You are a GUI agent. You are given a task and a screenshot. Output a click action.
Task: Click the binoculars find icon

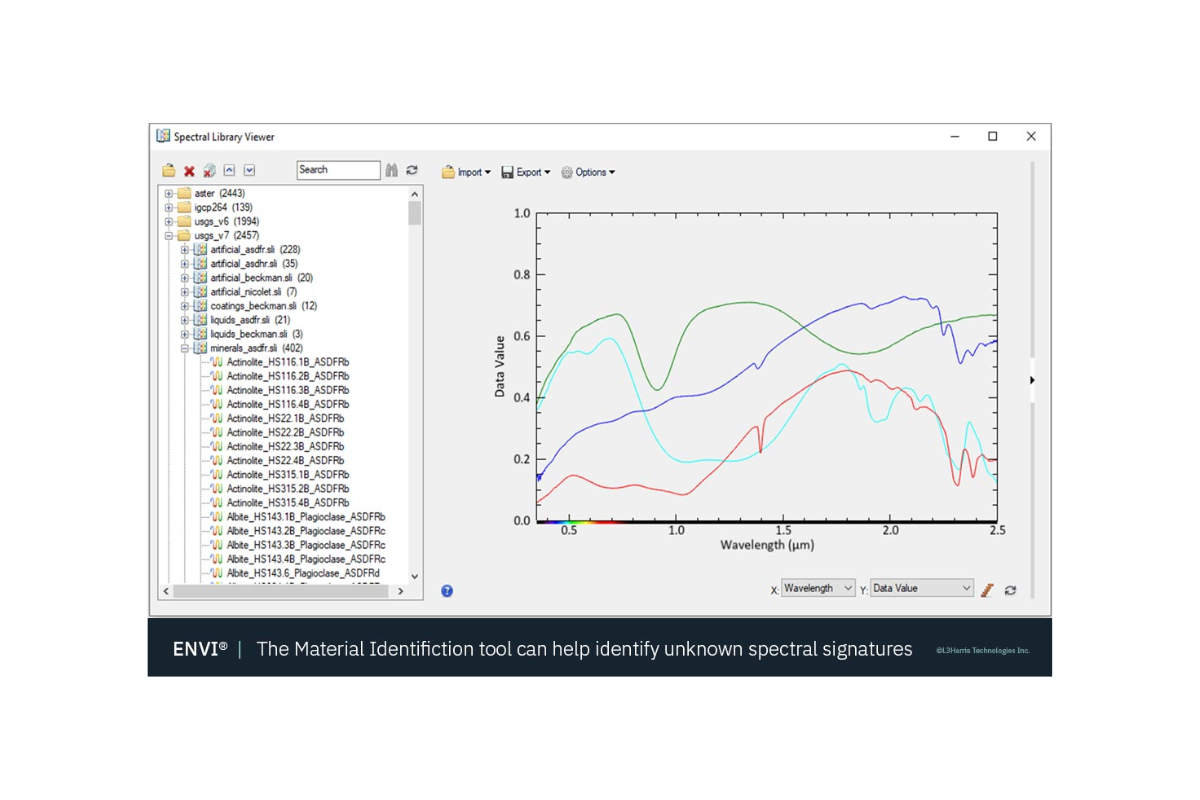click(x=391, y=170)
